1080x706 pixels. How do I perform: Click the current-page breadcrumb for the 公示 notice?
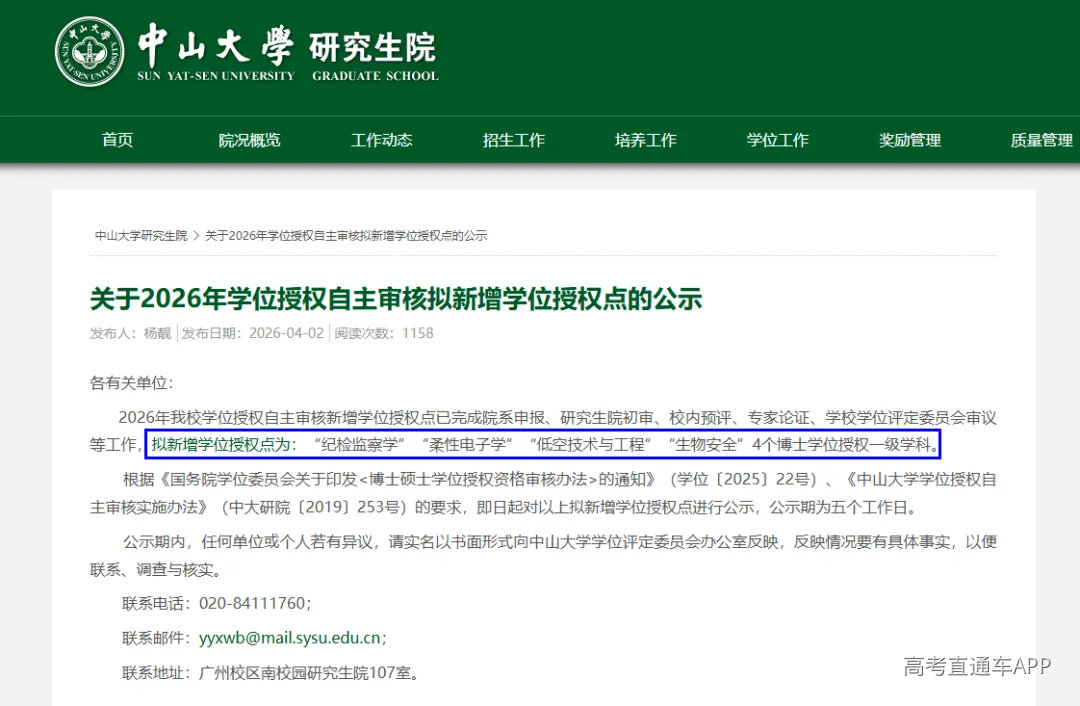(x=346, y=236)
